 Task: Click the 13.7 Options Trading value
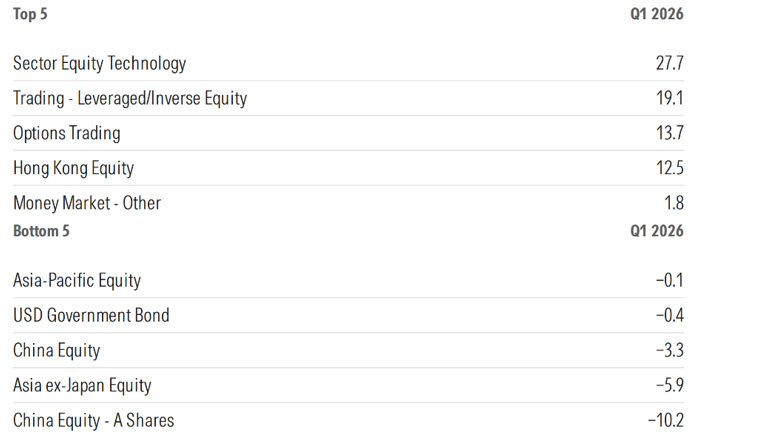pyautogui.click(x=670, y=133)
